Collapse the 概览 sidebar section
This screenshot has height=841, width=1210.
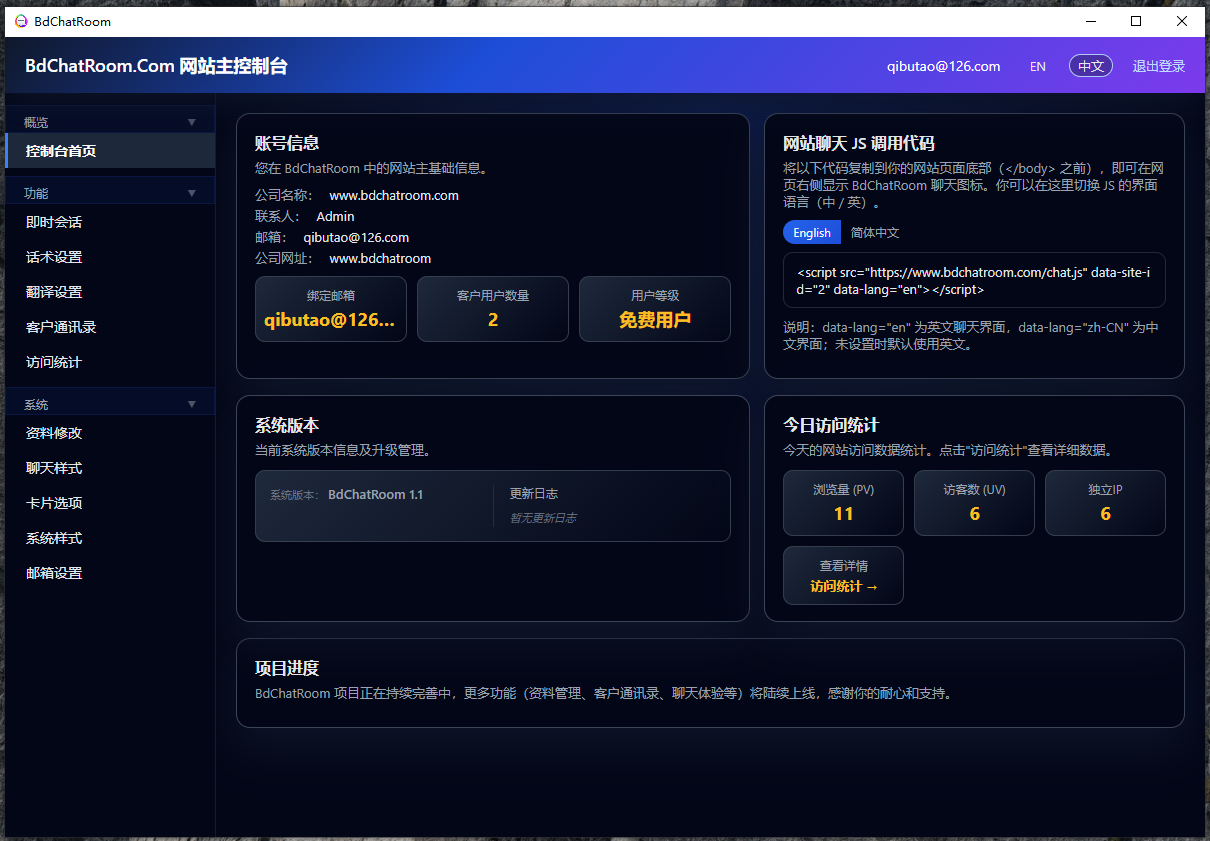(x=191, y=120)
